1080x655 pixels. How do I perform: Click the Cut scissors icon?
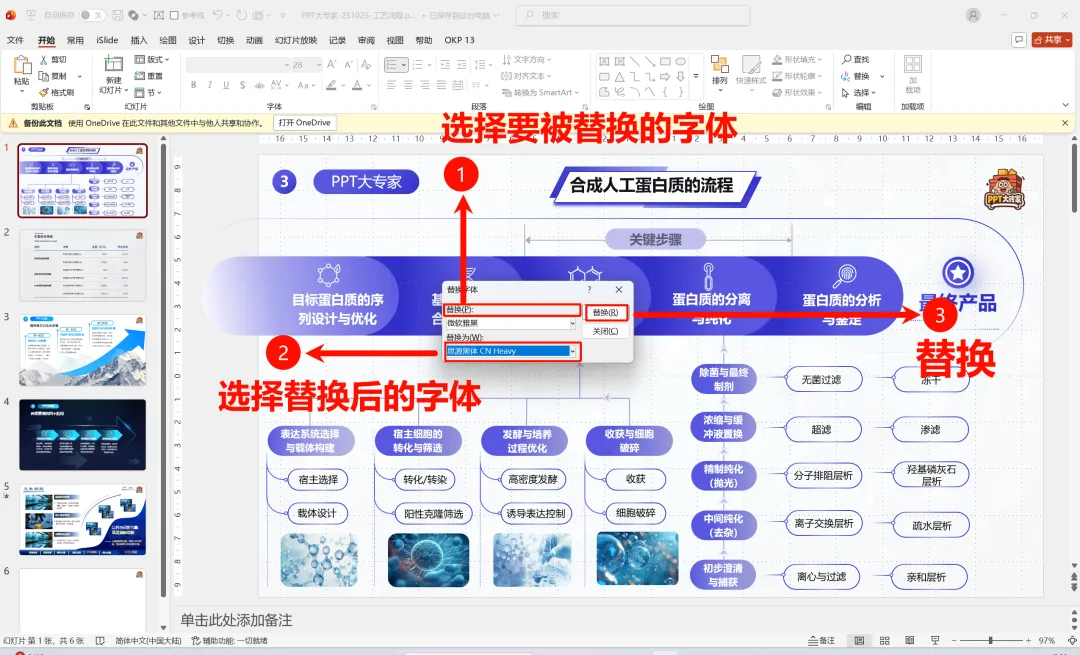(x=44, y=60)
